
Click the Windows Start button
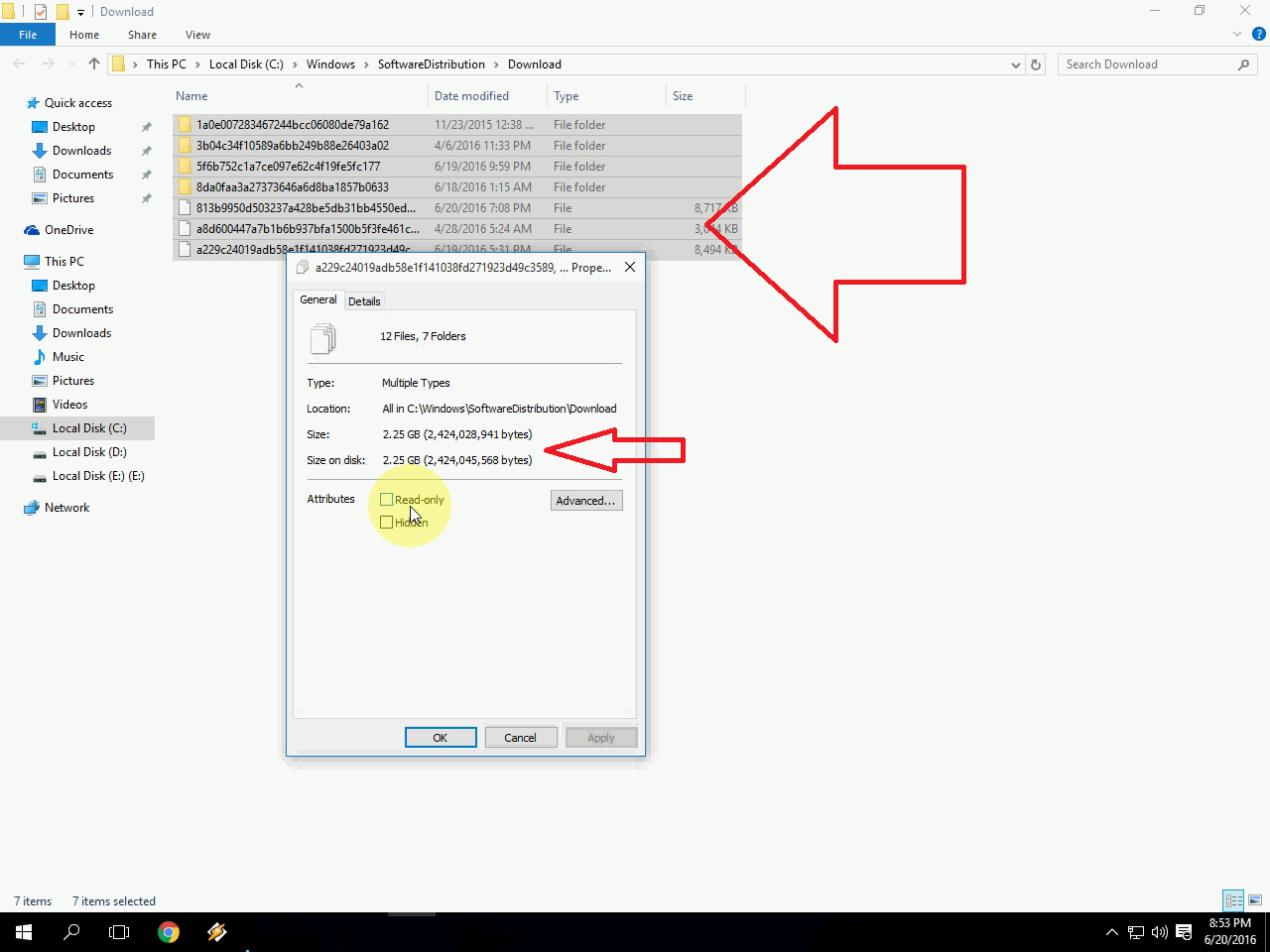pyautogui.click(x=22, y=932)
